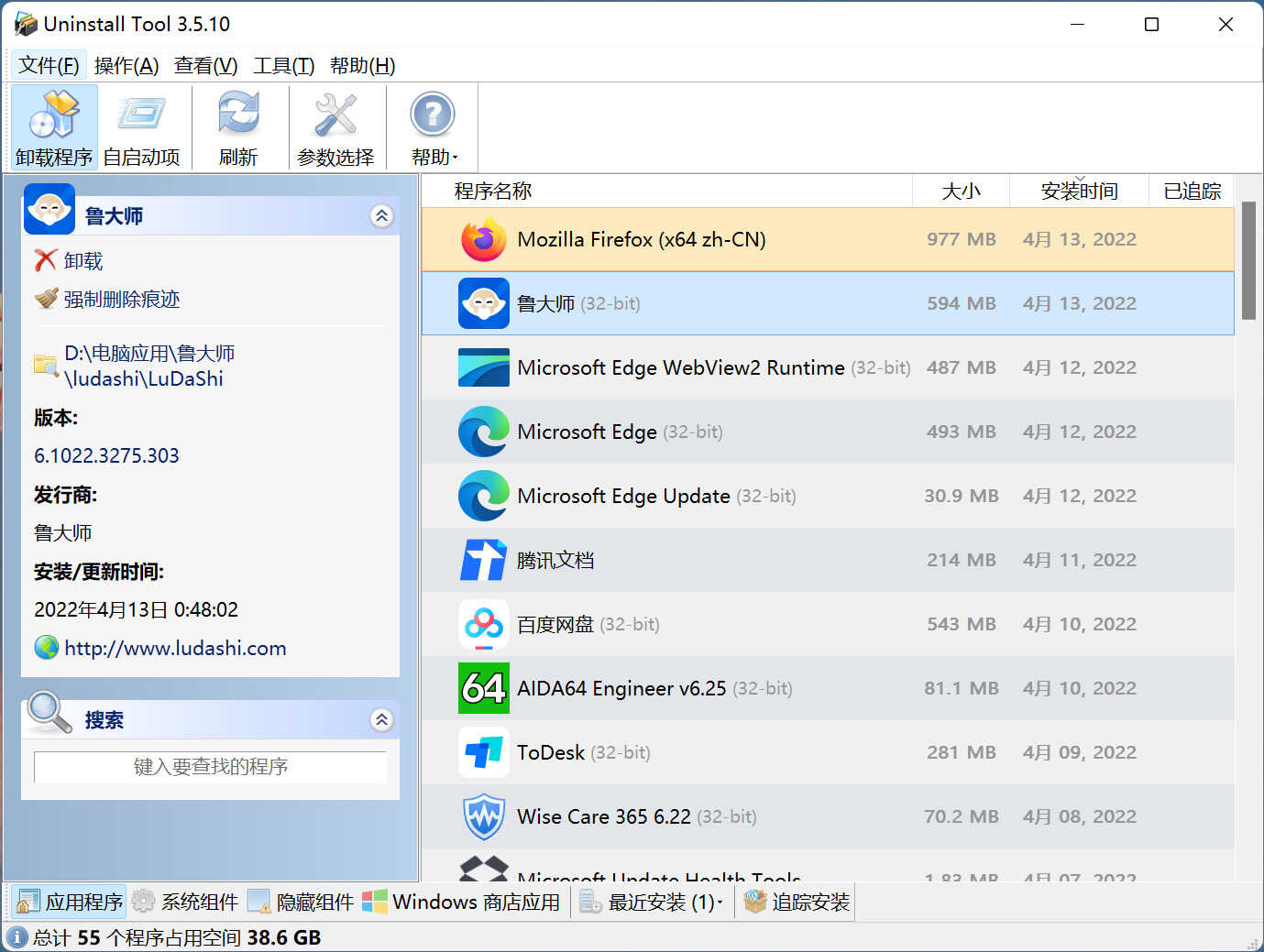
Task: Click the globe icon beside ludashi website
Action: point(46,648)
